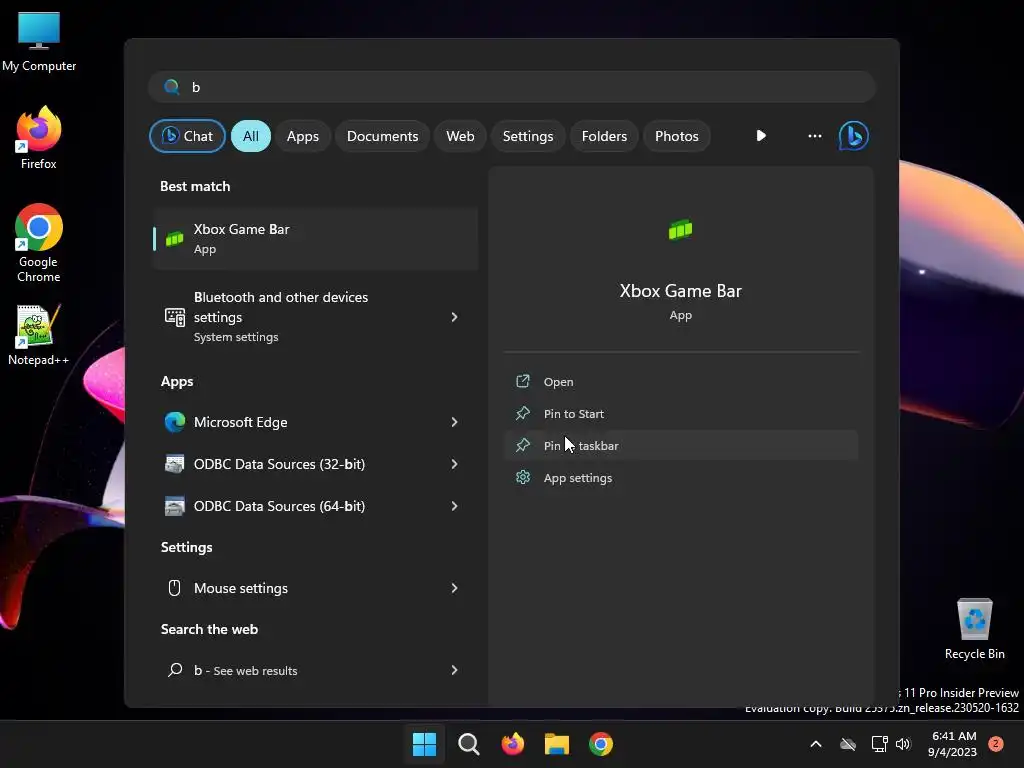Open ODBC Data Sources (64-bit) result
The image size is (1024, 768).
[x=315, y=506]
